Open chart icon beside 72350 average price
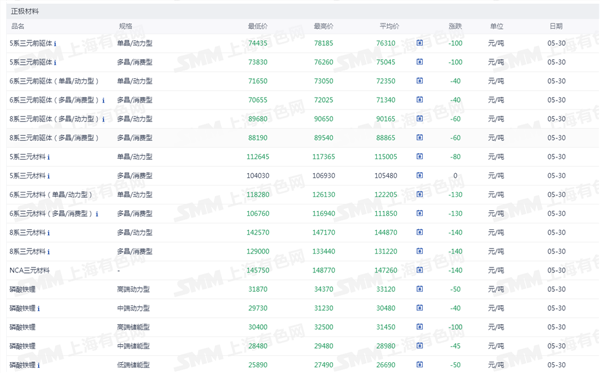600x373 pixels. tap(420, 81)
